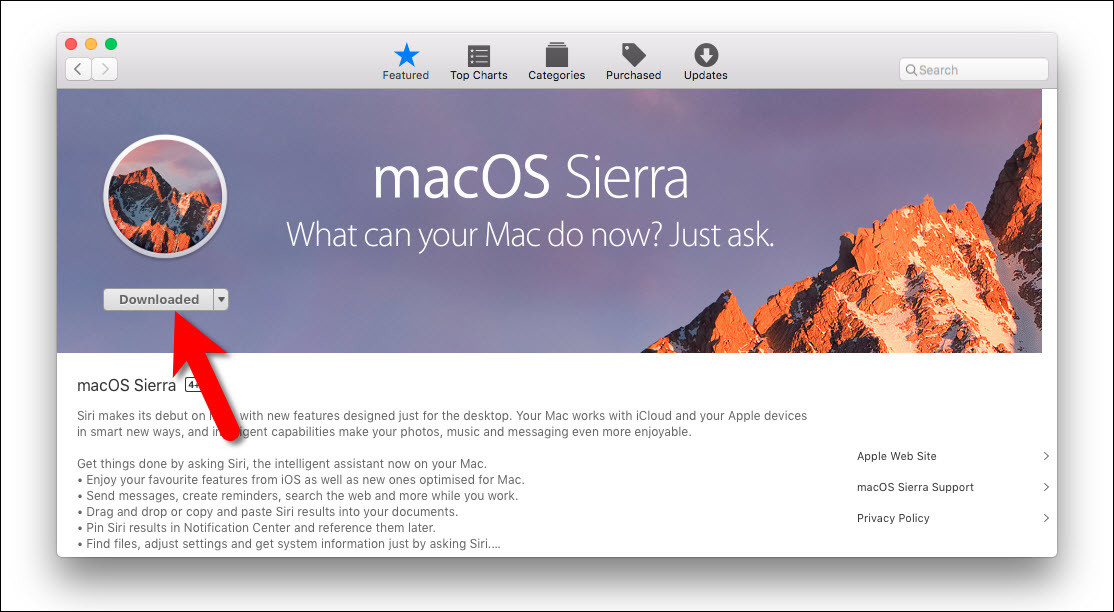Open the Apple Web Site link
The width and height of the screenshot is (1114, 612).
pyautogui.click(x=897, y=456)
